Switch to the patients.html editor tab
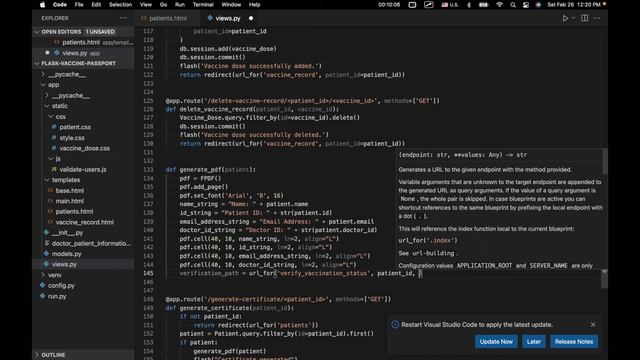Screen dimensions: 640x360 click(x=167, y=18)
